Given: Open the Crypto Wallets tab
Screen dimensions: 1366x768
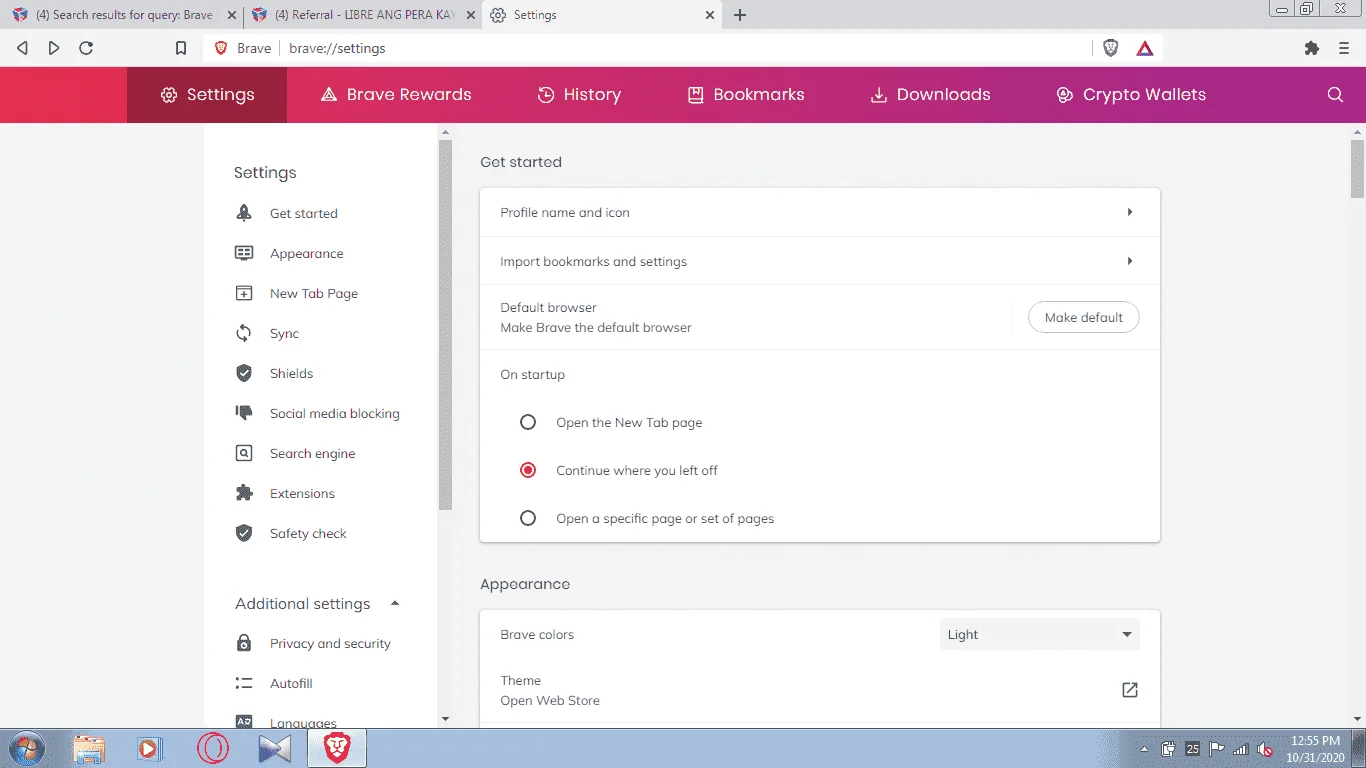Looking at the screenshot, I should [x=1131, y=95].
